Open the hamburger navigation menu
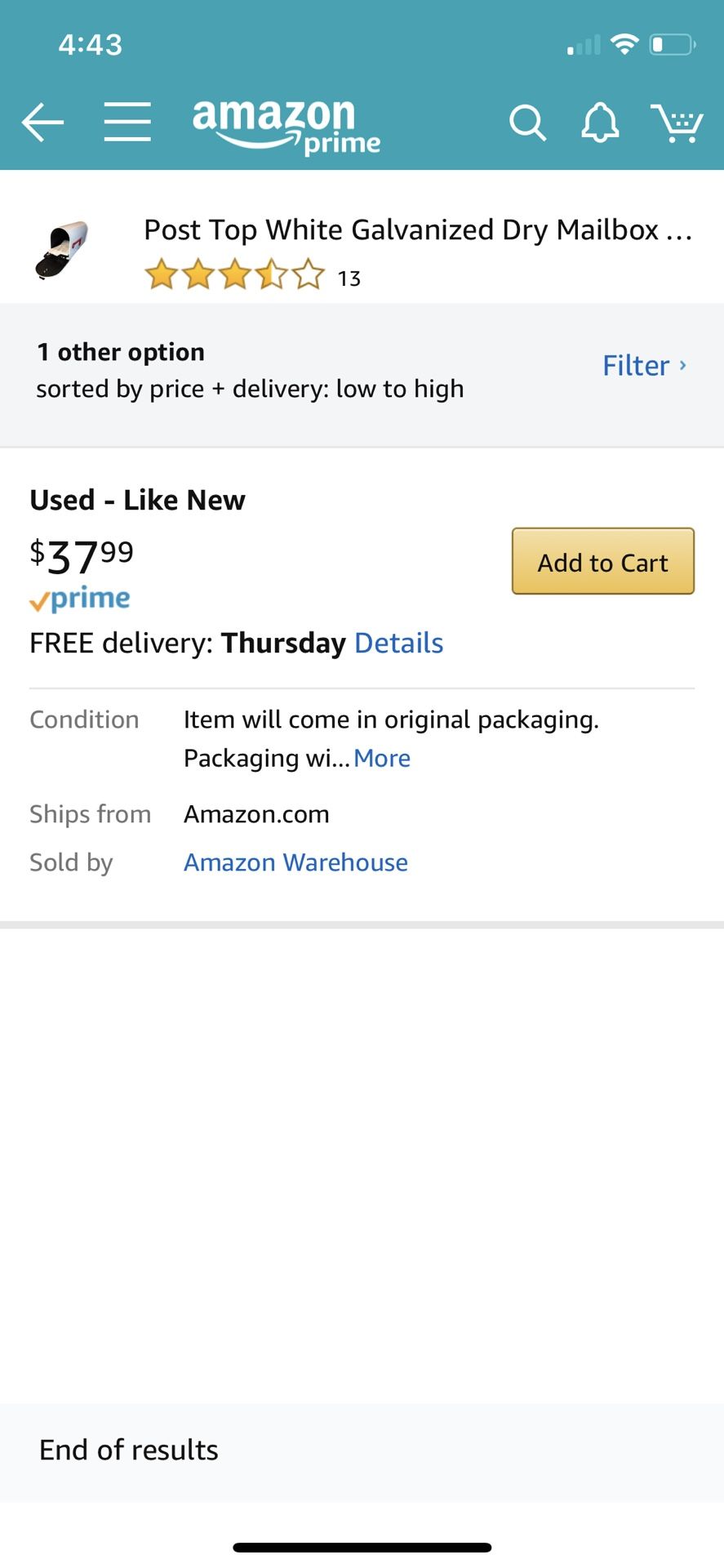Image resolution: width=724 pixels, height=1568 pixels. click(x=127, y=121)
